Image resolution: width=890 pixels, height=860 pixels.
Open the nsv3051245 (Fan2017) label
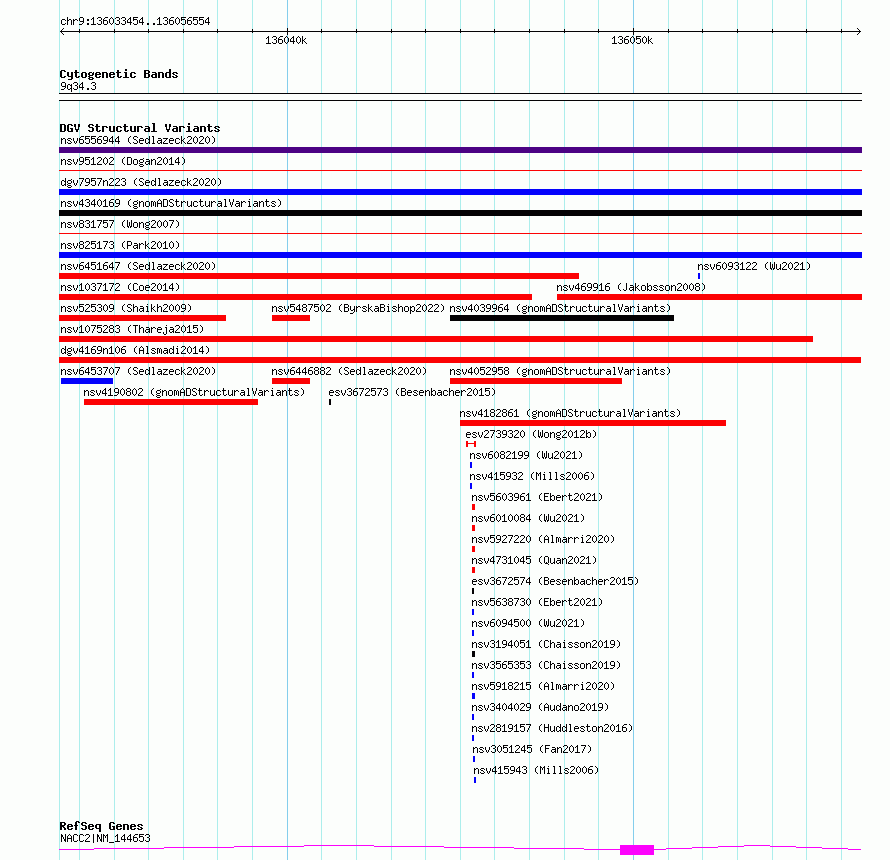point(532,749)
